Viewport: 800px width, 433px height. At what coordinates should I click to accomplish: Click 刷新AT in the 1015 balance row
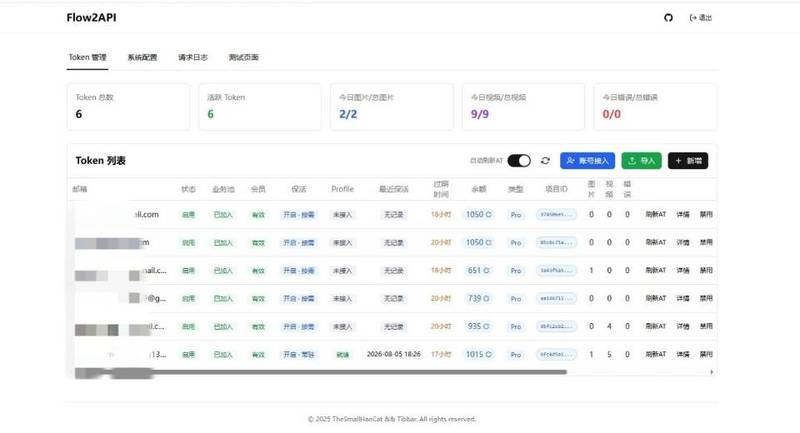pos(656,354)
